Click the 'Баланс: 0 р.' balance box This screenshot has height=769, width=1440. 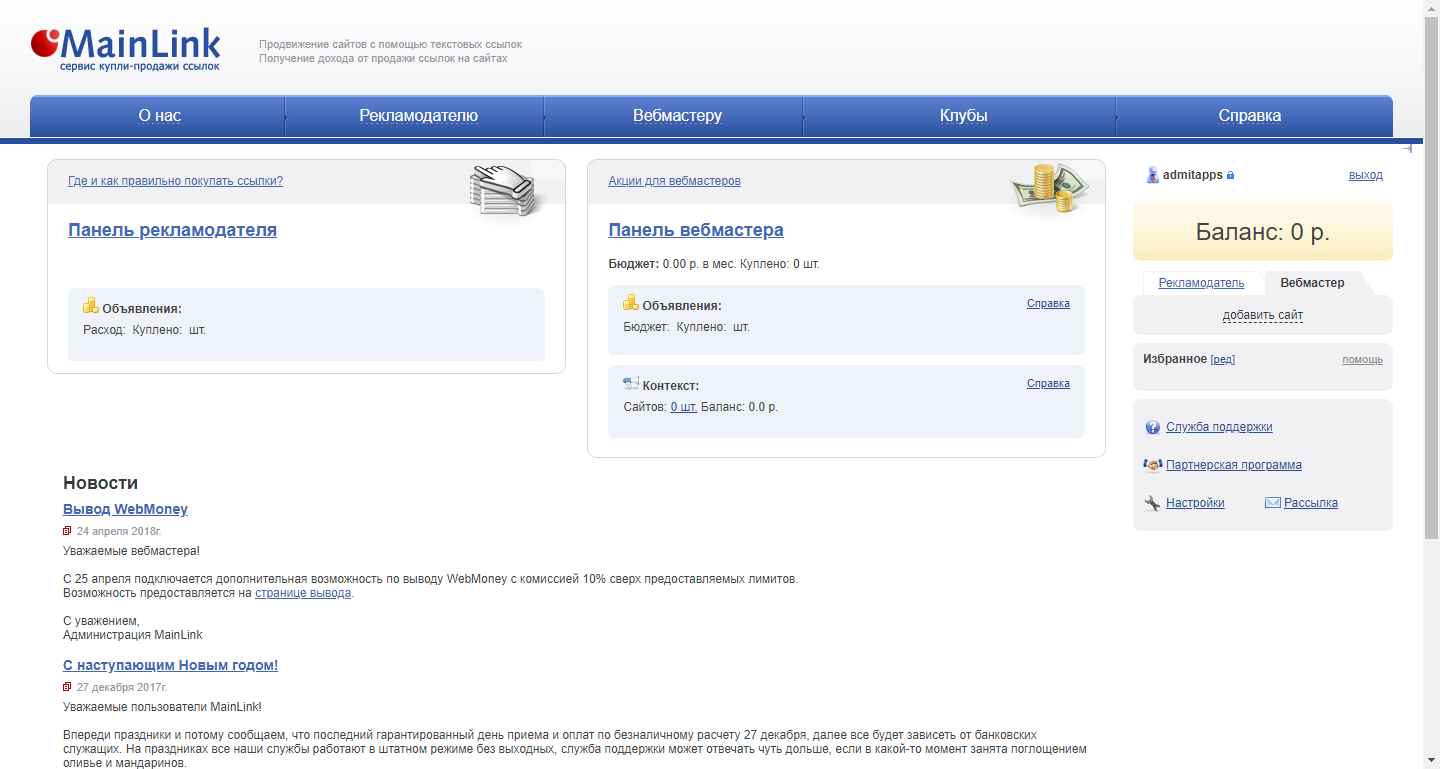pyautogui.click(x=1262, y=232)
